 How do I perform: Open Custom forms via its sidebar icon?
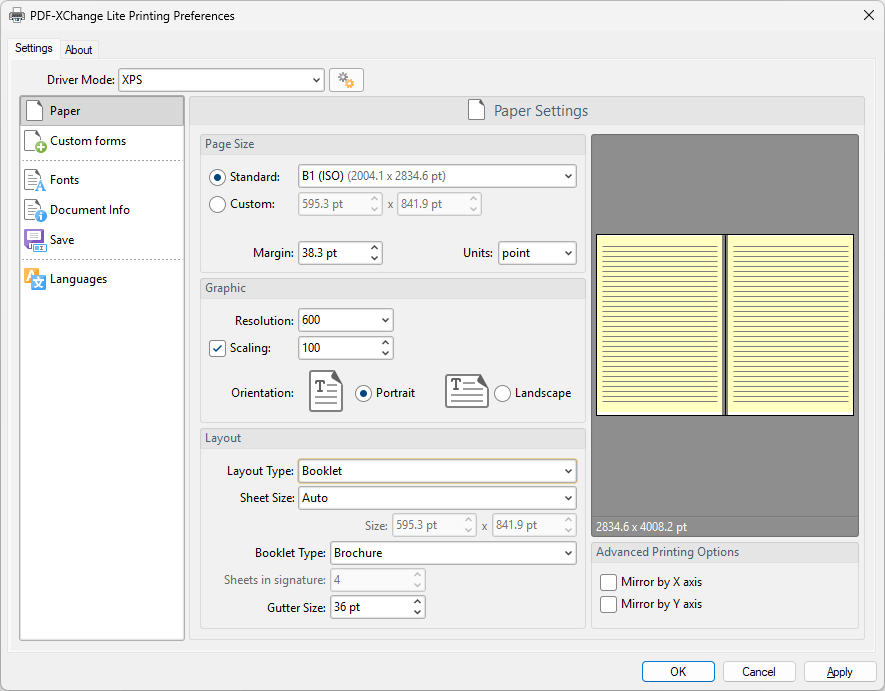(x=35, y=142)
